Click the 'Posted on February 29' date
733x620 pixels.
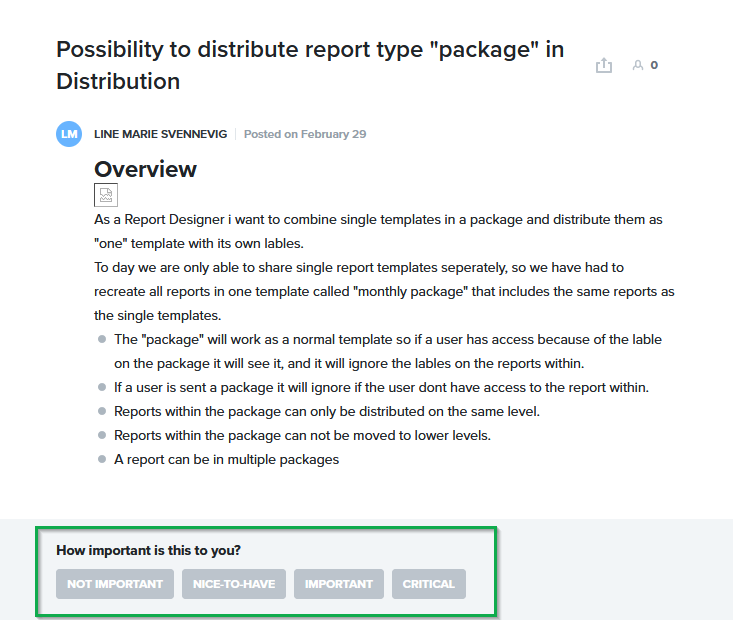(305, 134)
